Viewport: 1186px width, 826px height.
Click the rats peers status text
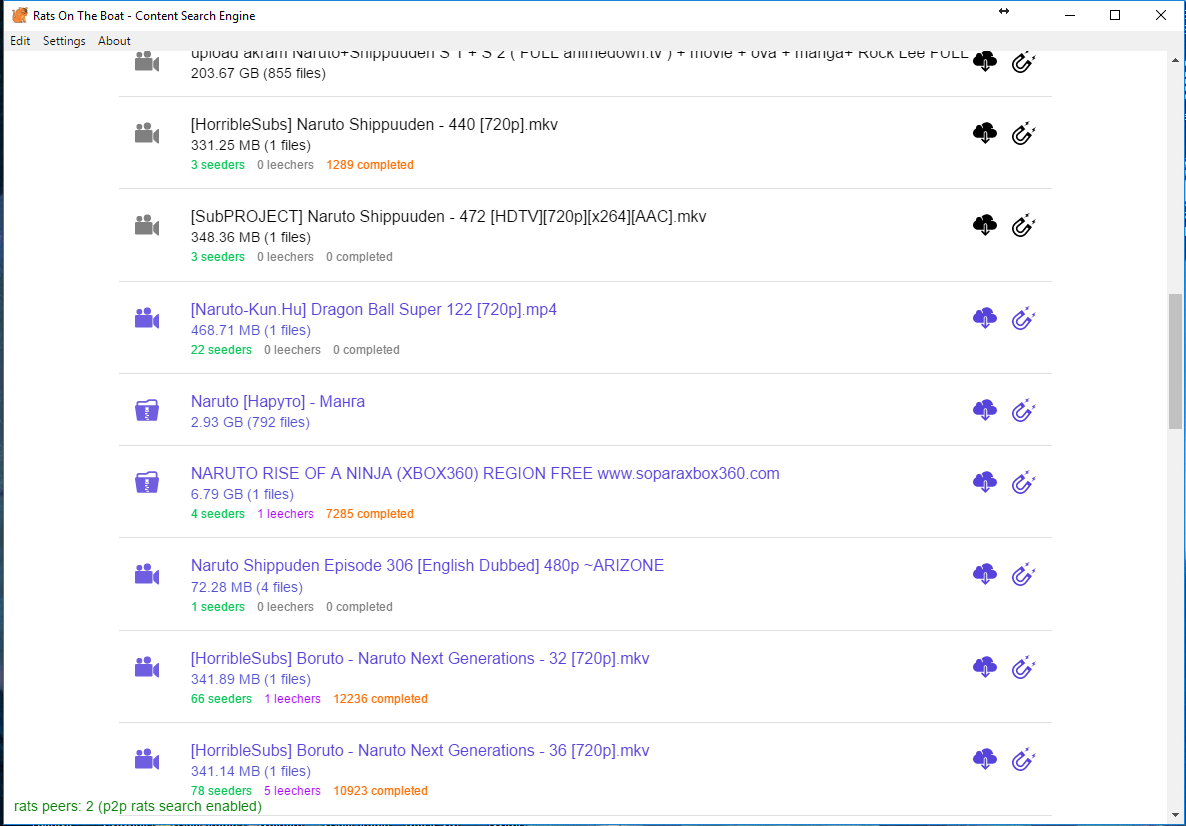tap(138, 806)
